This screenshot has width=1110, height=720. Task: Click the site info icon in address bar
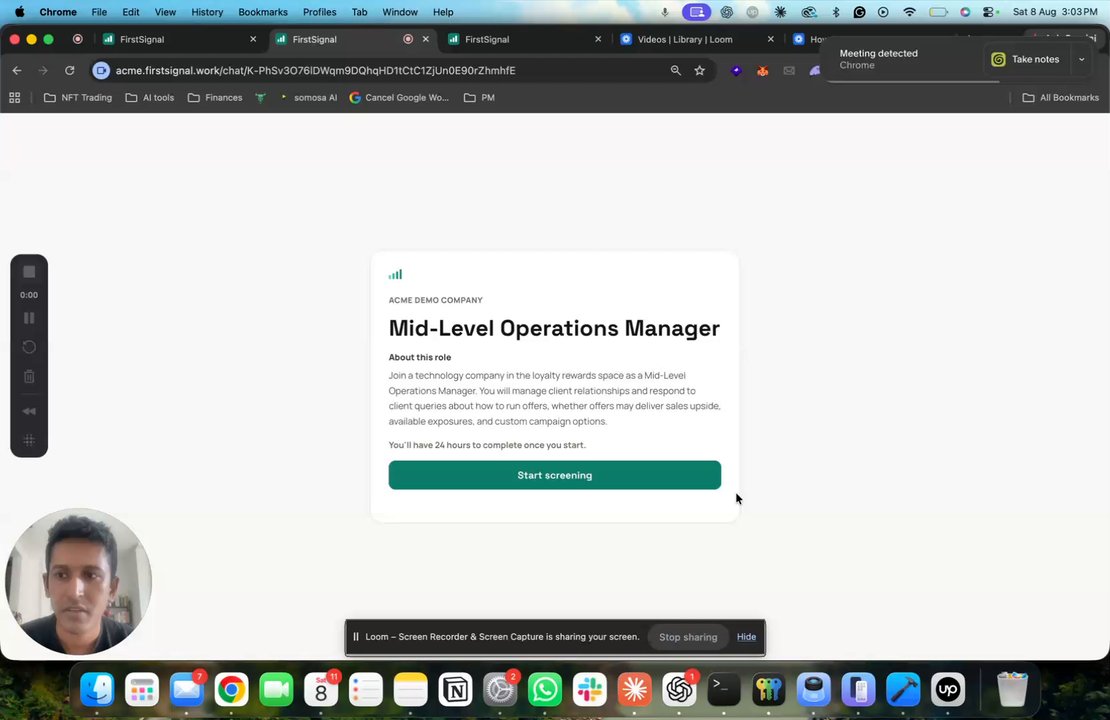[101, 70]
